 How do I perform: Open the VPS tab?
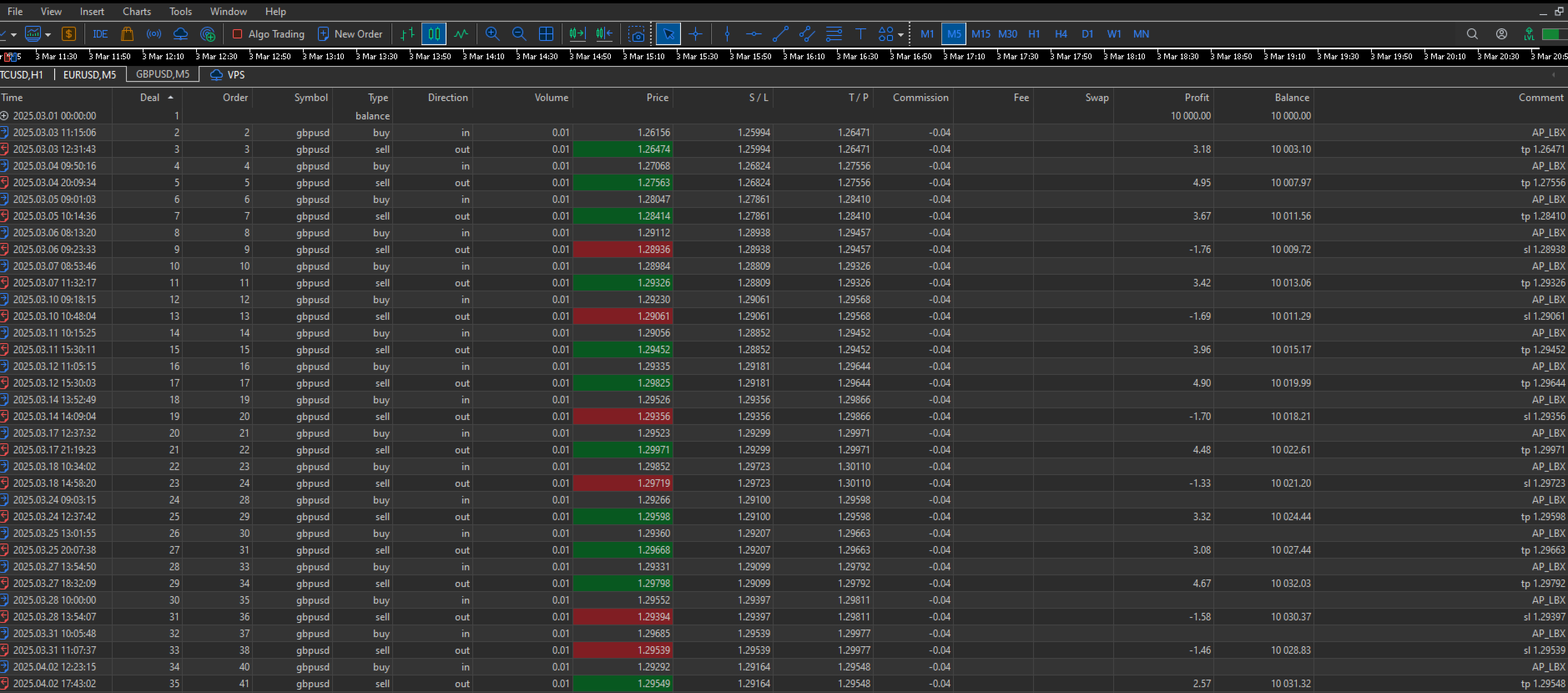tap(228, 75)
